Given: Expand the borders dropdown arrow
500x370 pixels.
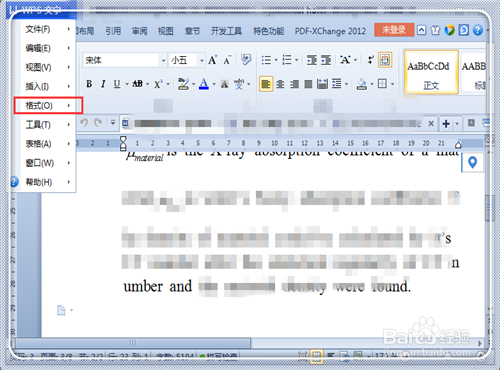Looking at the screenshot, I should tap(392, 84).
